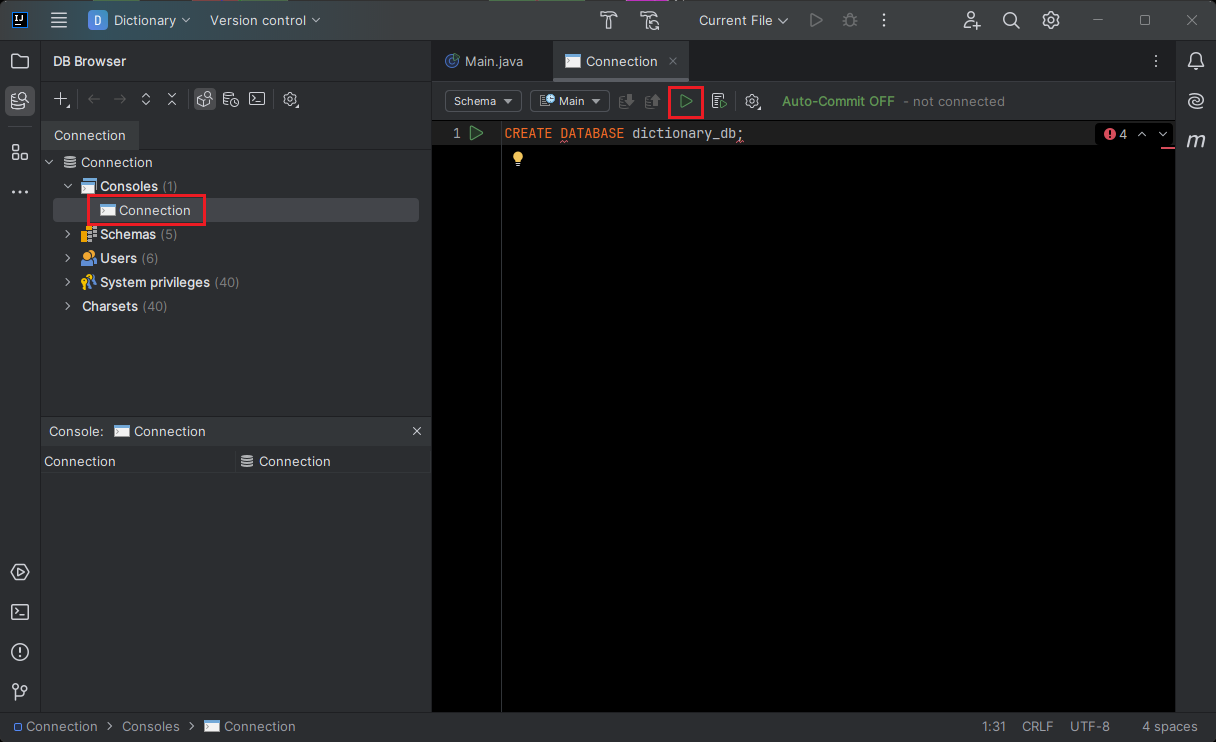Toggle the Auto-Commit OFF setting
The height and width of the screenshot is (742, 1216).
click(838, 101)
